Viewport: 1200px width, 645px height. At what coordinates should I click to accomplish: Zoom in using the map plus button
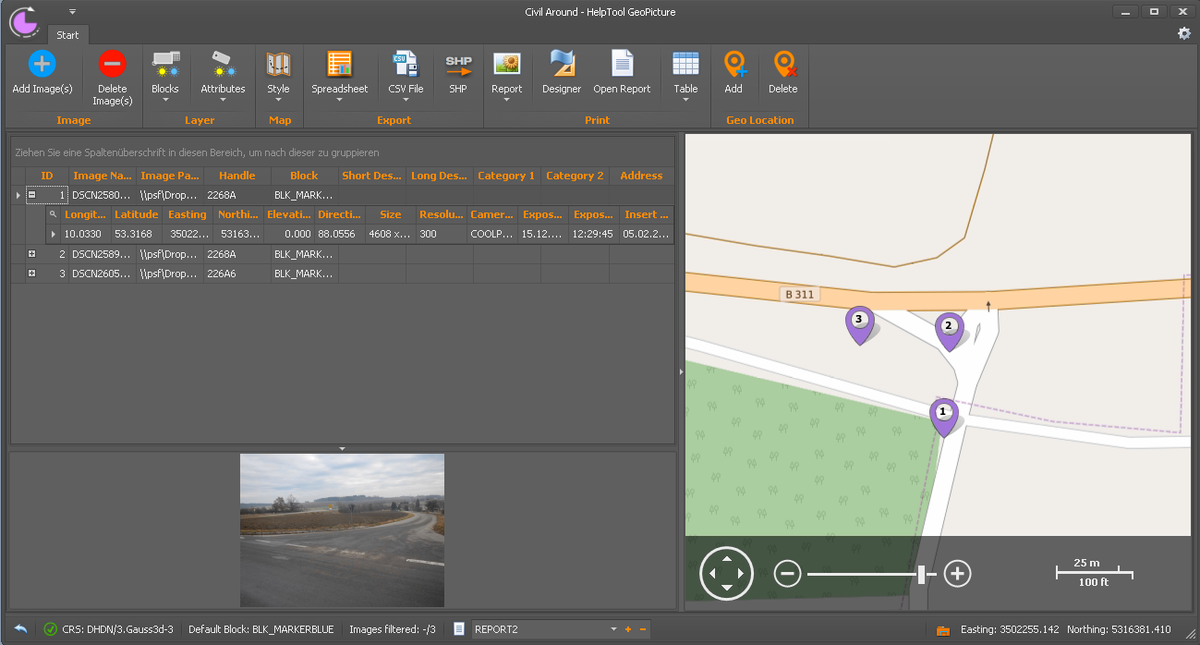(957, 573)
